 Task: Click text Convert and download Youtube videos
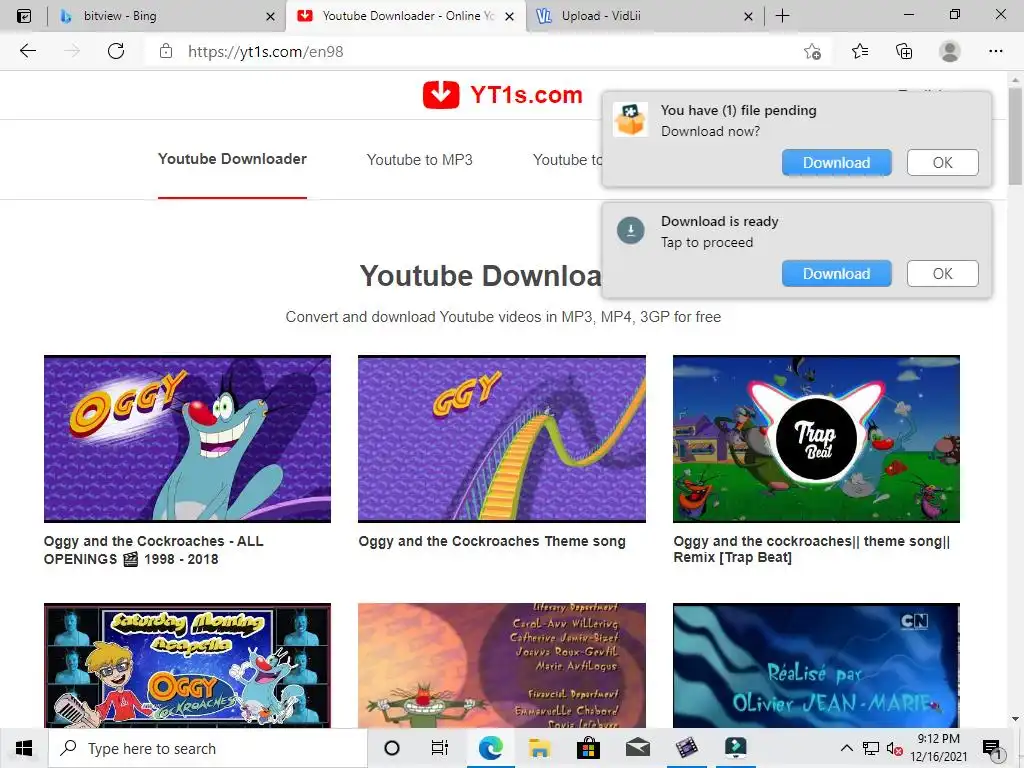pos(503,317)
